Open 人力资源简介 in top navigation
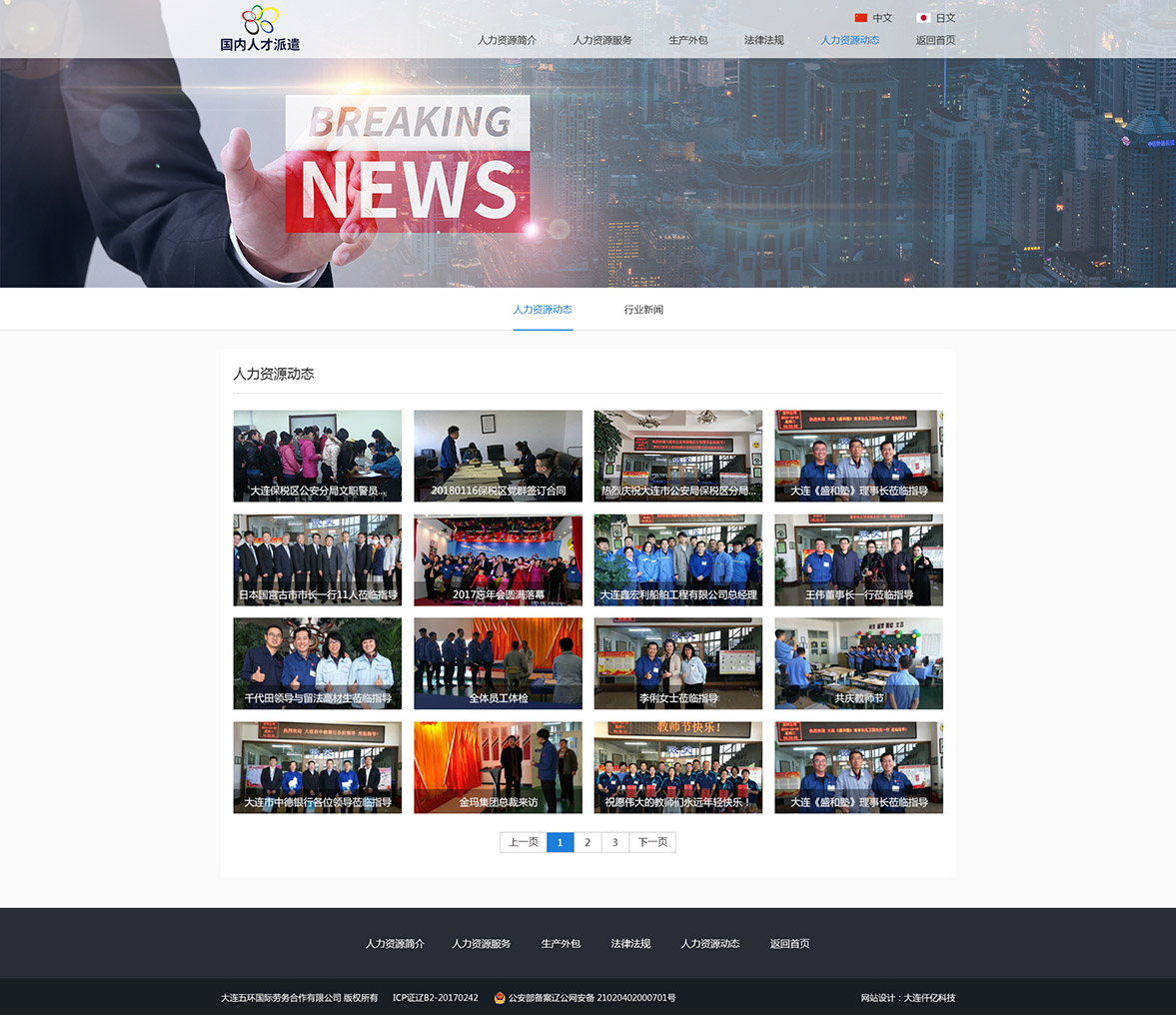Viewport: 1176px width, 1015px height. 507,41
